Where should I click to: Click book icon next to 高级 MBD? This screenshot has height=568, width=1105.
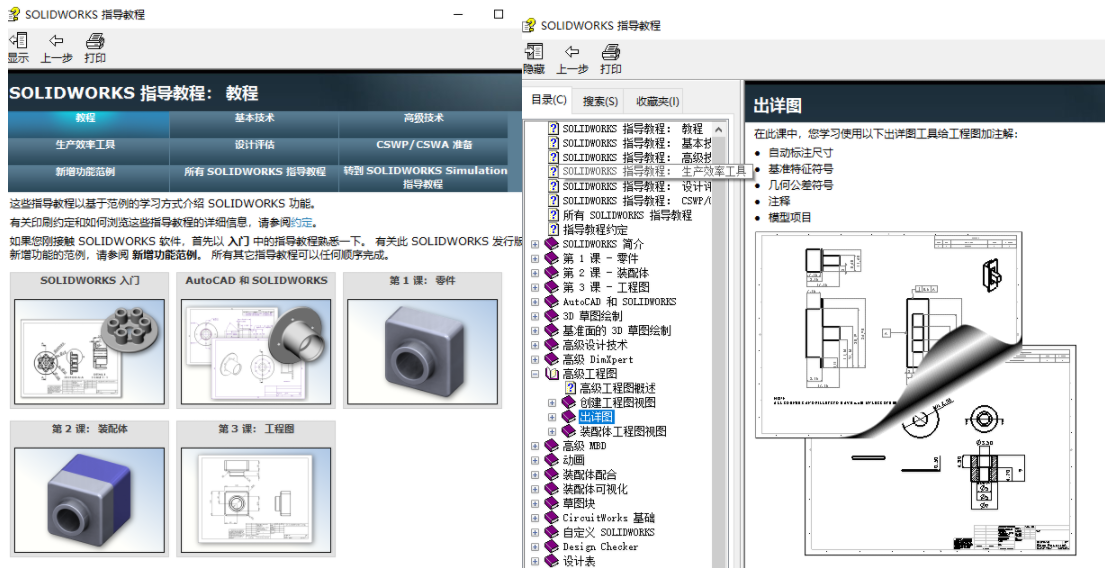point(552,446)
